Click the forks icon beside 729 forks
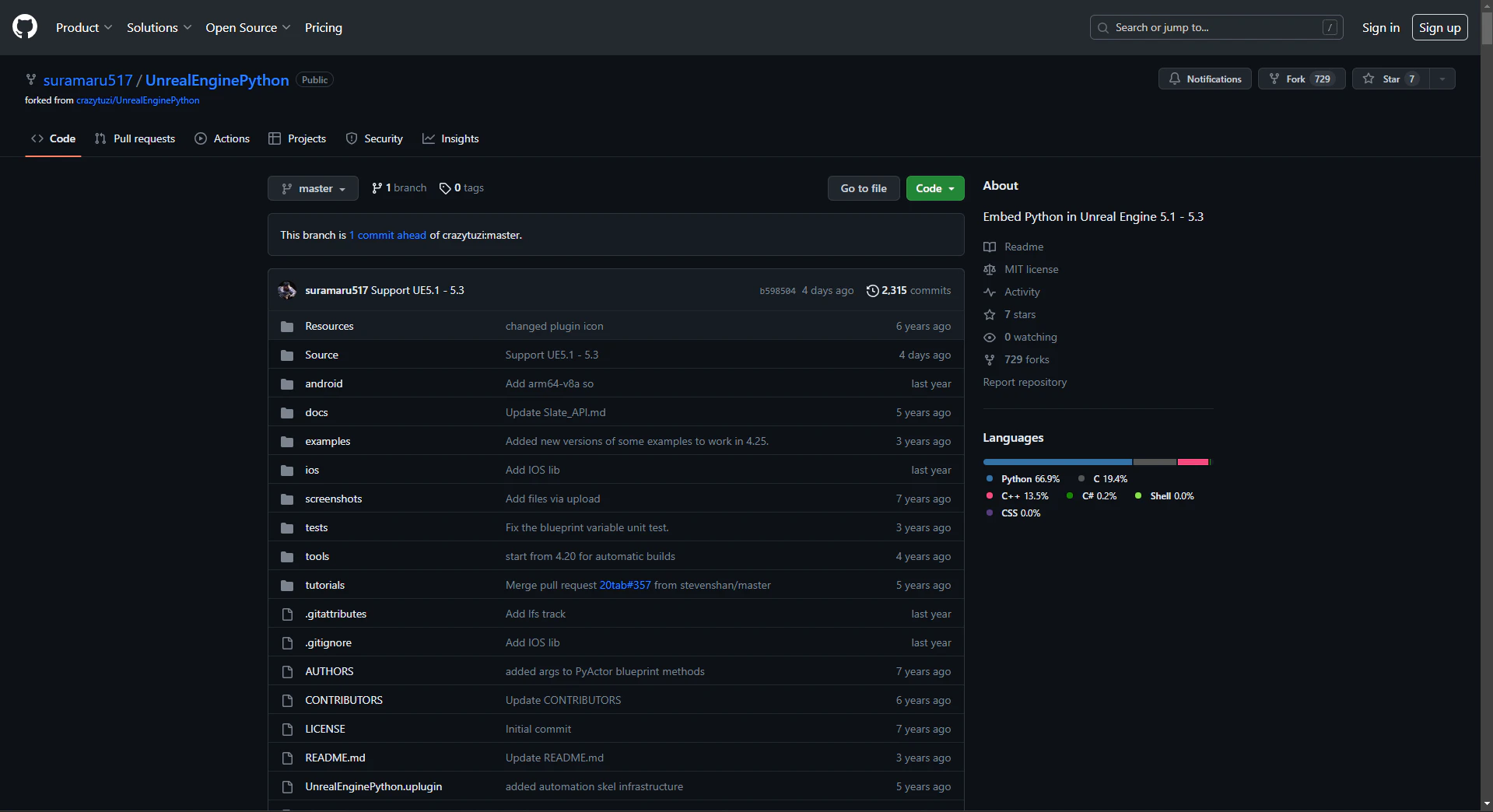 coord(990,359)
